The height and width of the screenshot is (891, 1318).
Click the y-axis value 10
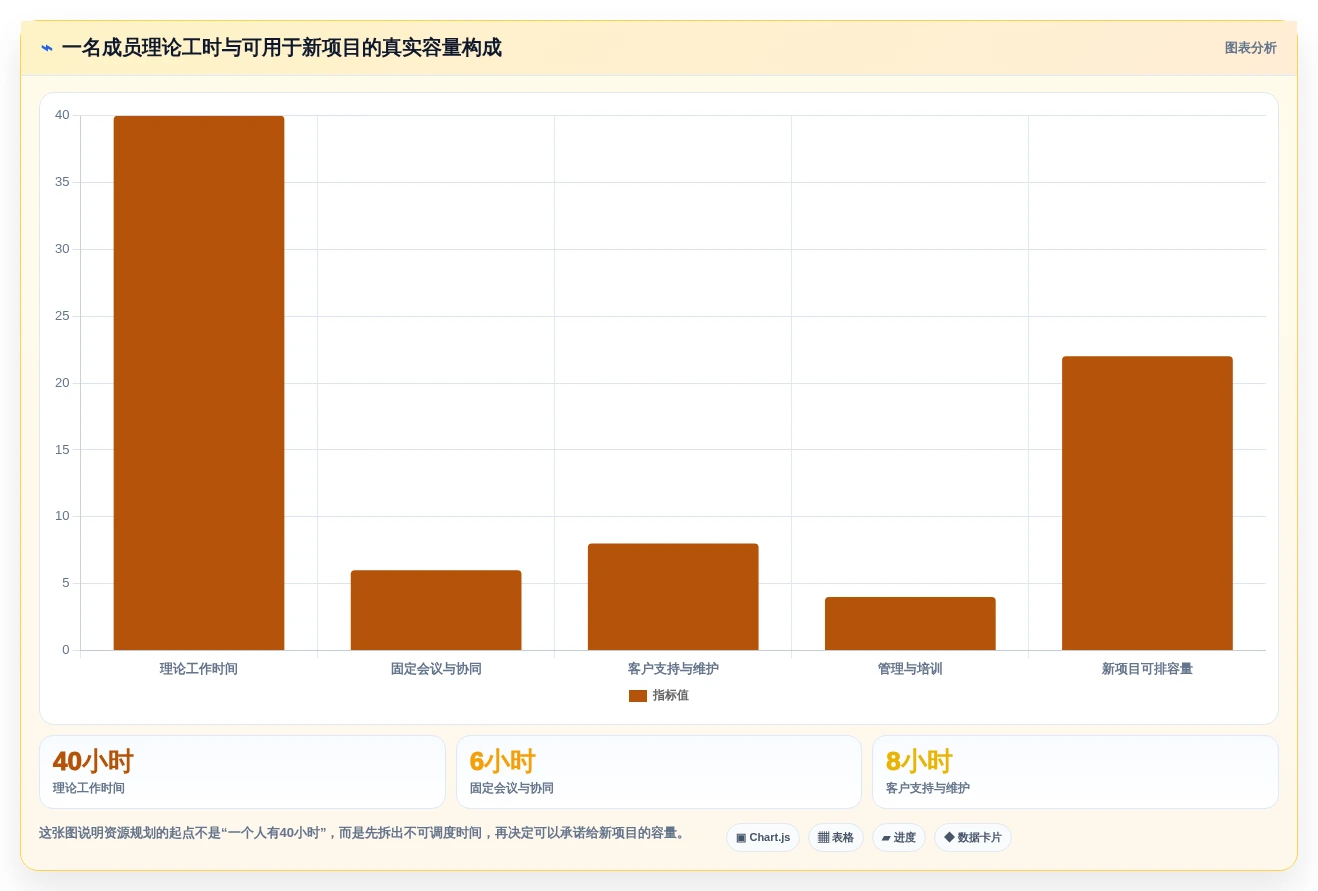pyautogui.click(x=63, y=516)
